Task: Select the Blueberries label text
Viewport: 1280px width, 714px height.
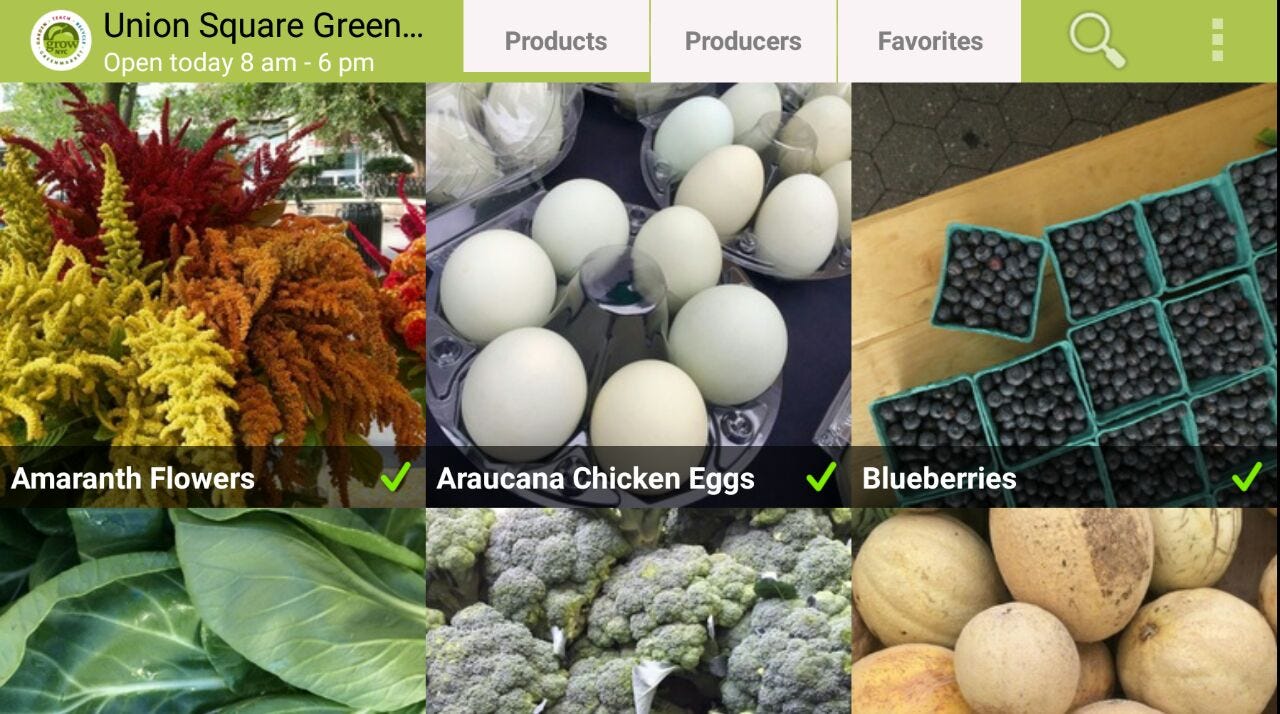Action: click(x=939, y=478)
